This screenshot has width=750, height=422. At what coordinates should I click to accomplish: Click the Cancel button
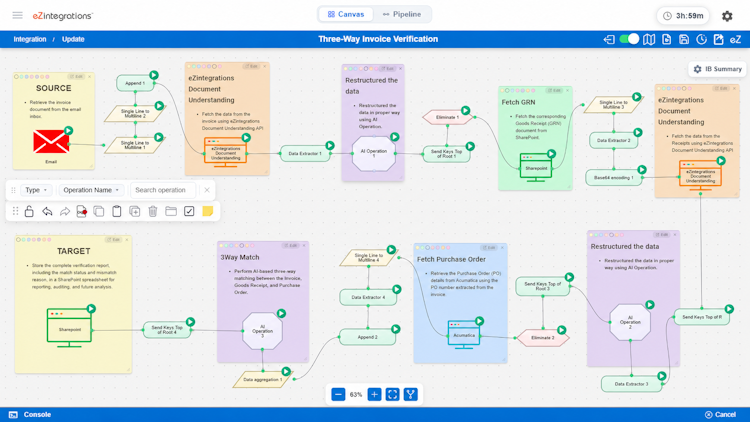[720, 414]
